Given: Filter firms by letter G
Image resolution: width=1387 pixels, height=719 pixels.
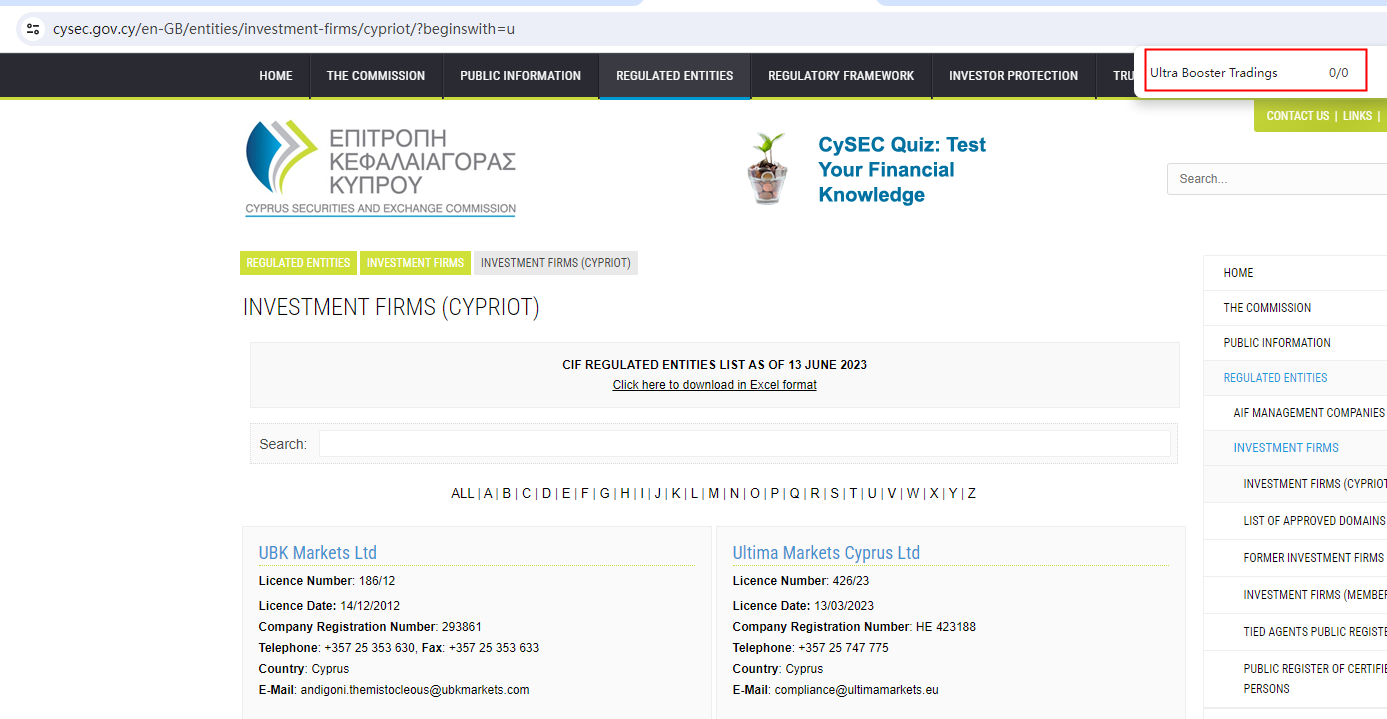Looking at the screenshot, I should coord(604,493).
